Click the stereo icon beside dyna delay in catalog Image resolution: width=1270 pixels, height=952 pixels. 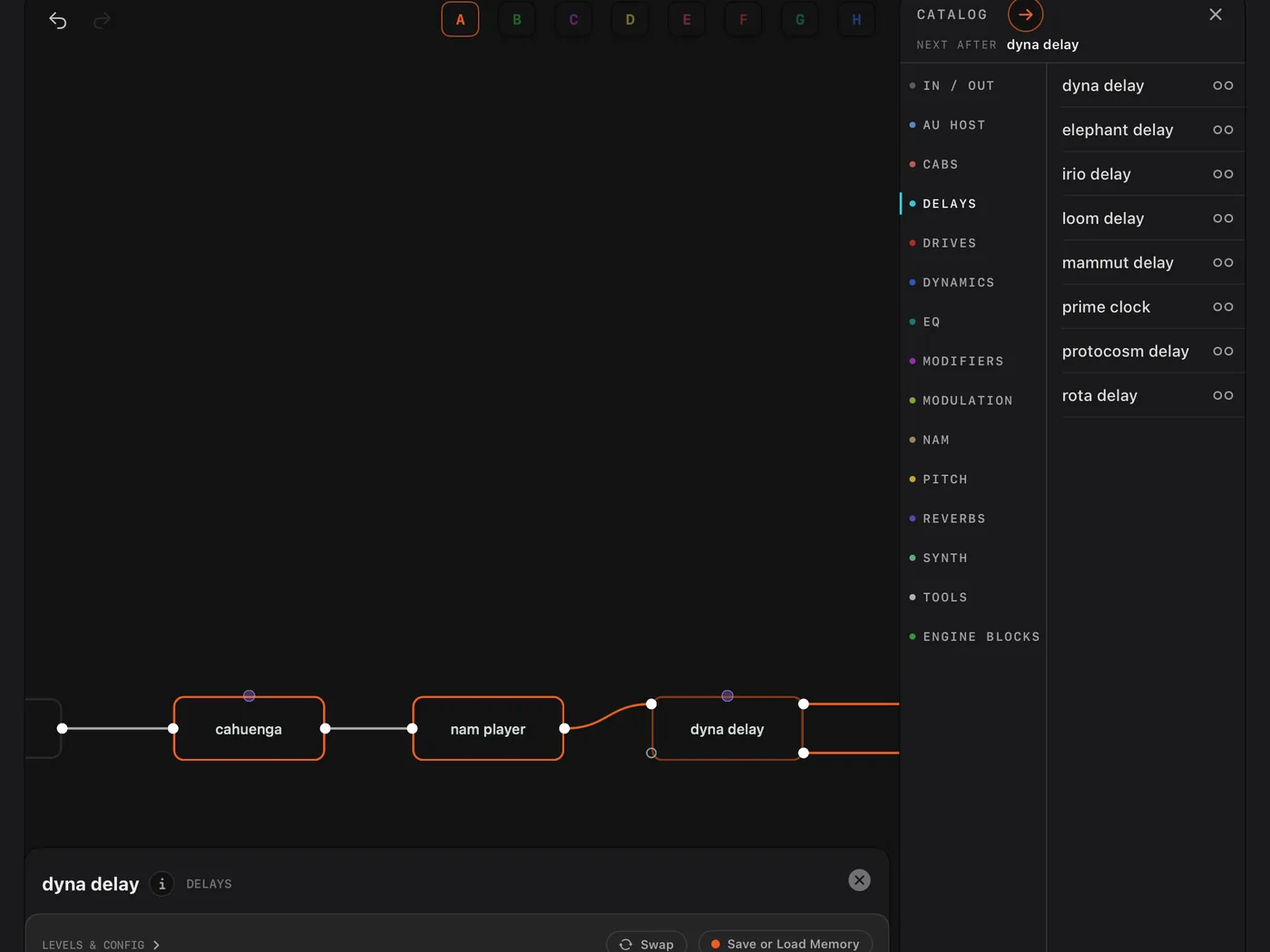[1223, 85]
